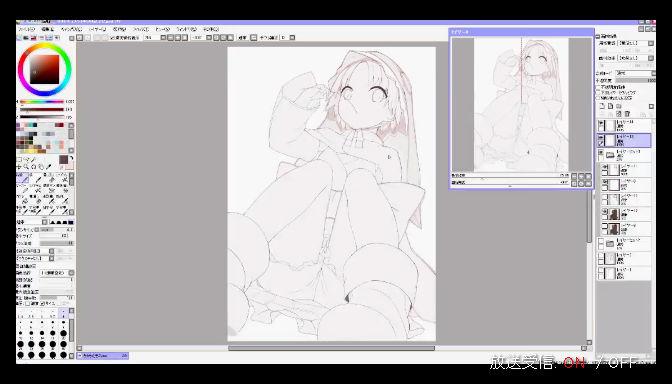Click the Undo arrow in the top toolbar
The width and height of the screenshot is (672, 384).
click(80, 38)
